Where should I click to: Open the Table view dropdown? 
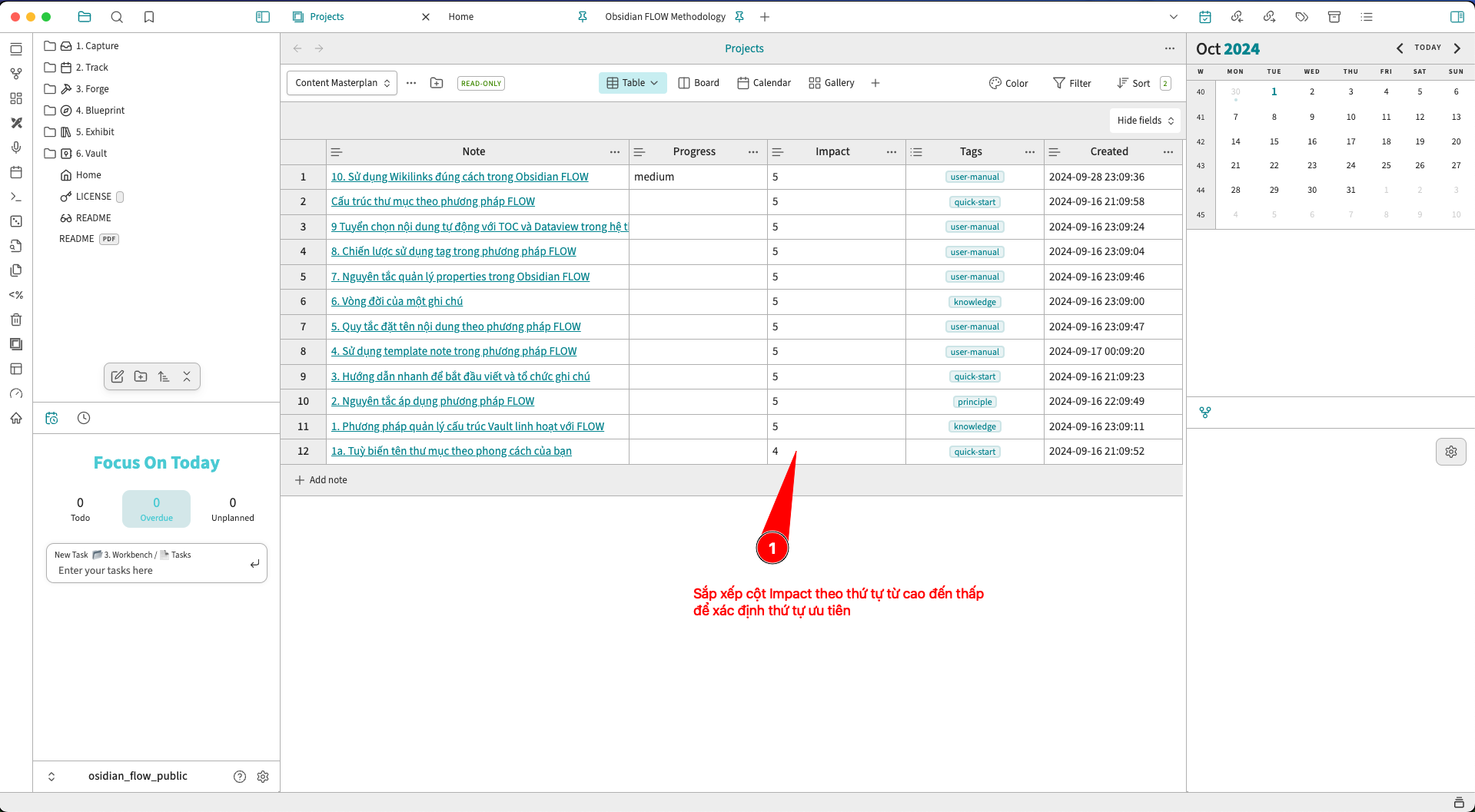tap(632, 83)
